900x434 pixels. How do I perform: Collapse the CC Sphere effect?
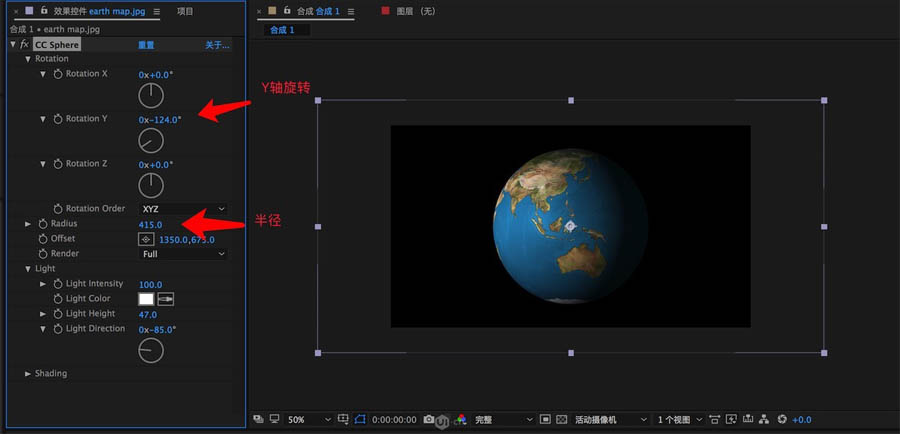13,44
